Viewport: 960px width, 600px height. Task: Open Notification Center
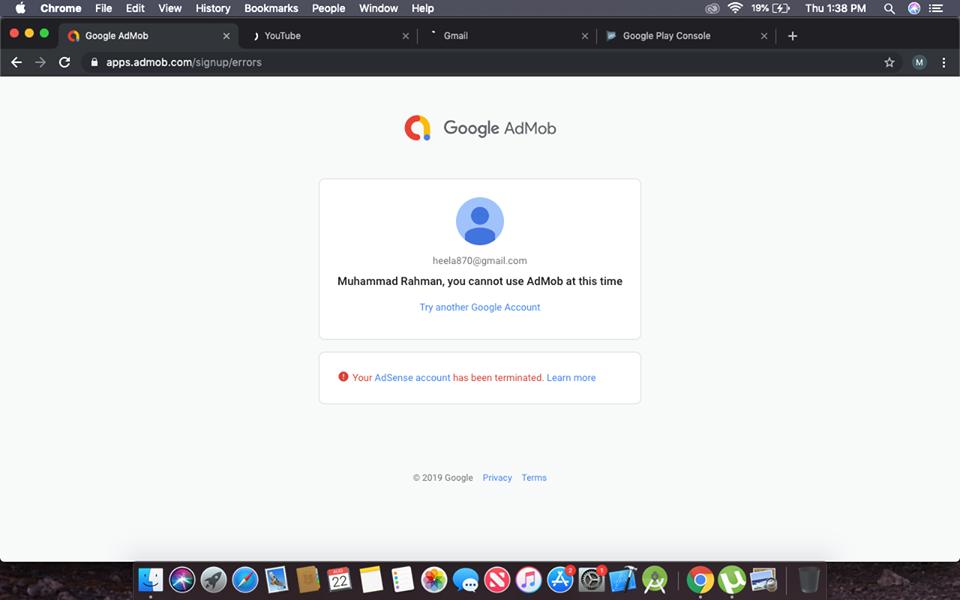(x=936, y=9)
